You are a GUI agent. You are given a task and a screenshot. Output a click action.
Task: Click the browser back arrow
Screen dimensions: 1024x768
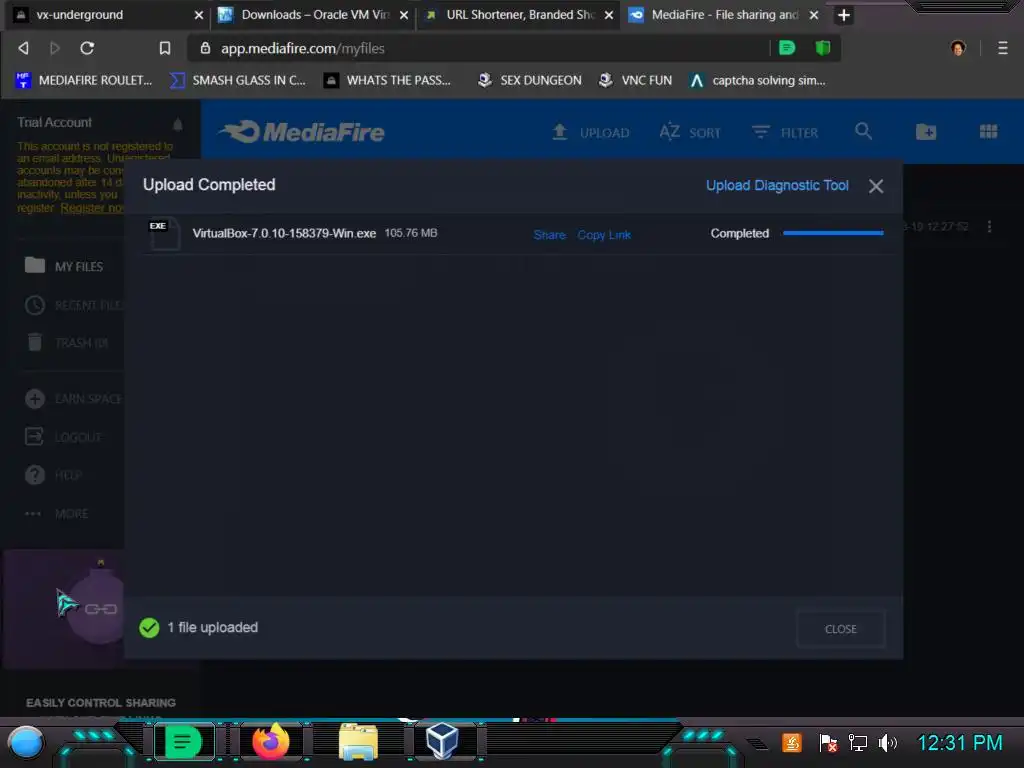(24, 48)
